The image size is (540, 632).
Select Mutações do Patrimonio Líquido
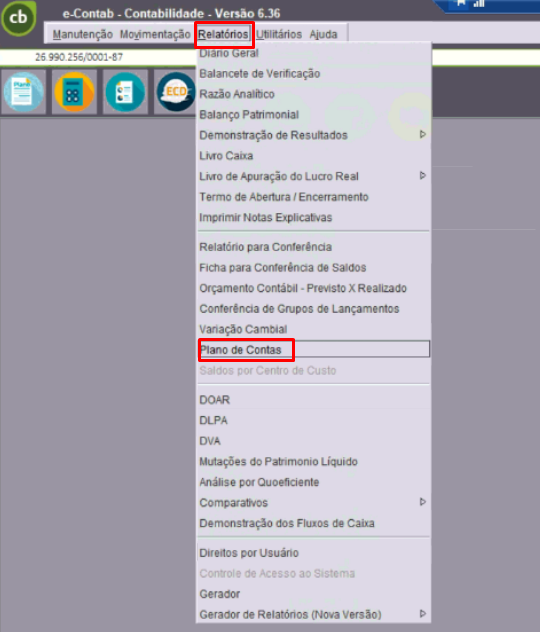(x=314, y=462)
